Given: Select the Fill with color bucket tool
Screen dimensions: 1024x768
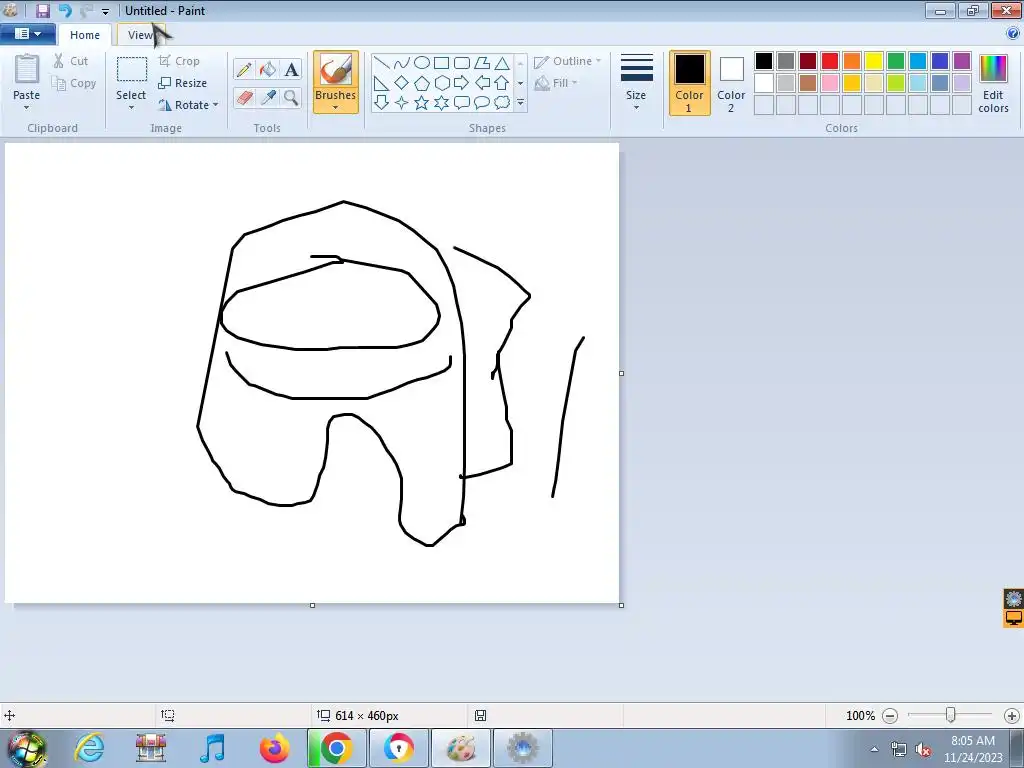Looking at the screenshot, I should 268,69.
